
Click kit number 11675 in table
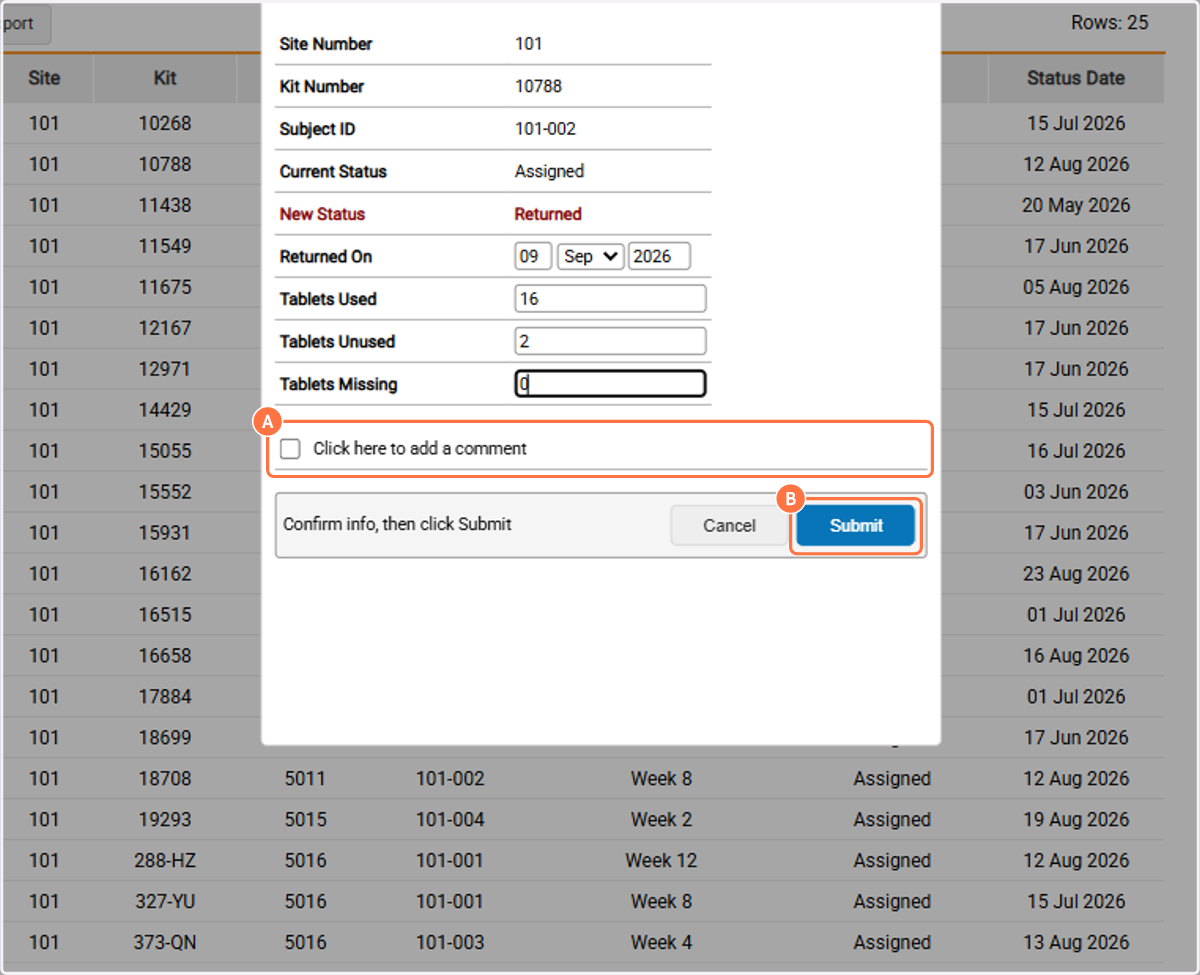(x=165, y=287)
